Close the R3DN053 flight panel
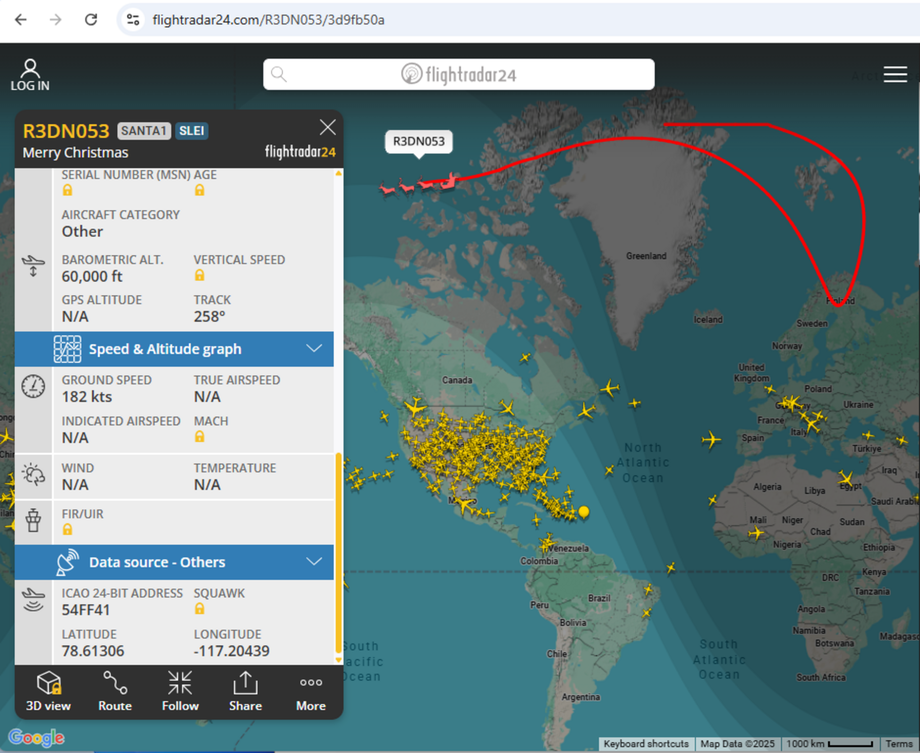The width and height of the screenshot is (920, 753). tap(327, 127)
